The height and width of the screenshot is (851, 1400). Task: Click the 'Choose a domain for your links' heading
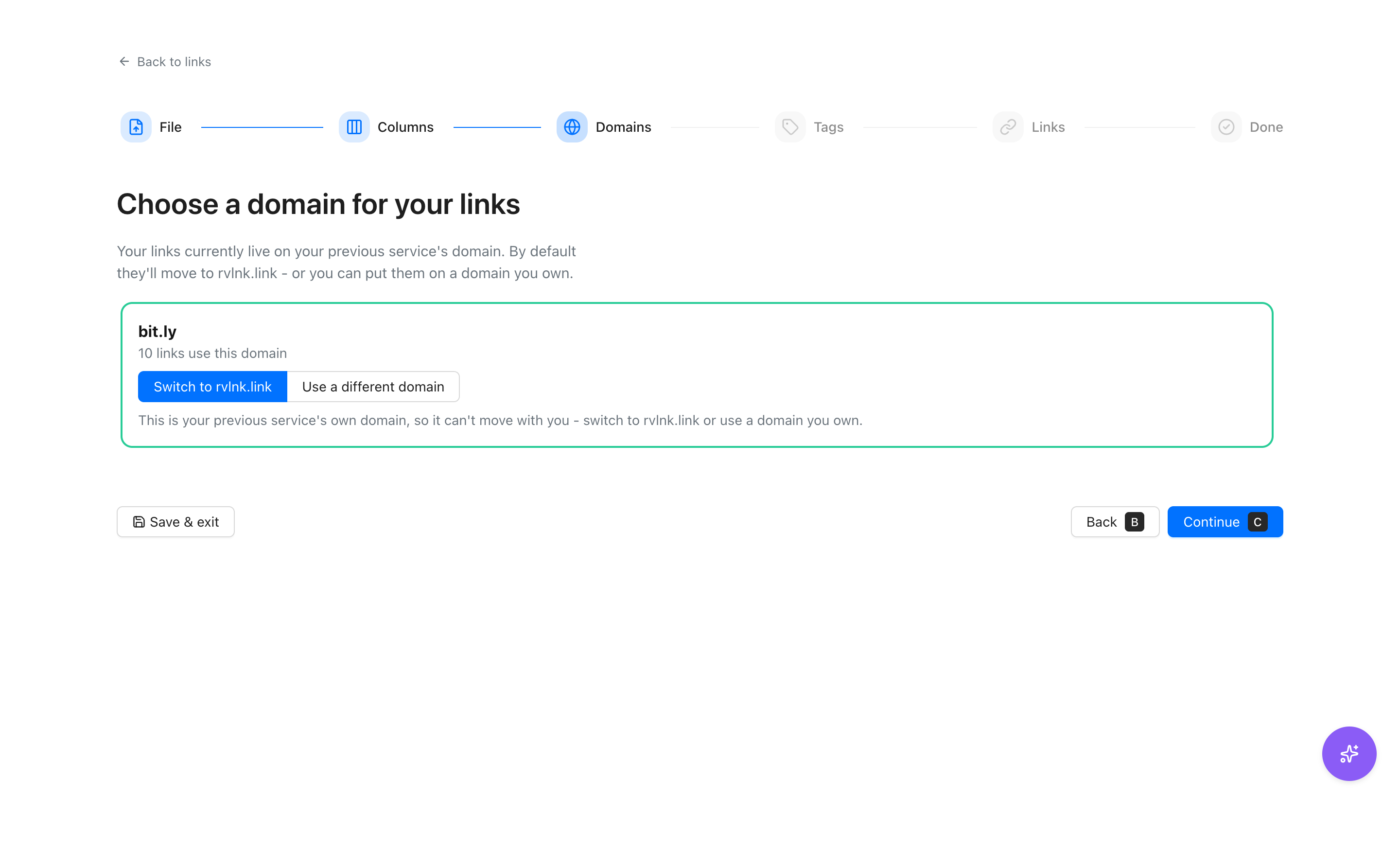(318, 204)
